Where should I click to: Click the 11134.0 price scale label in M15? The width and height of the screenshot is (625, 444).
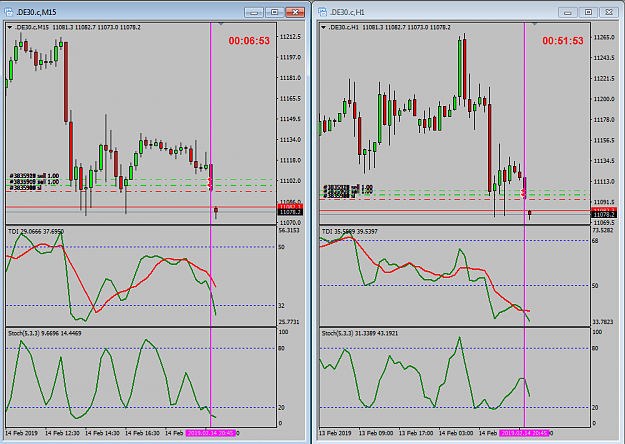(x=290, y=140)
